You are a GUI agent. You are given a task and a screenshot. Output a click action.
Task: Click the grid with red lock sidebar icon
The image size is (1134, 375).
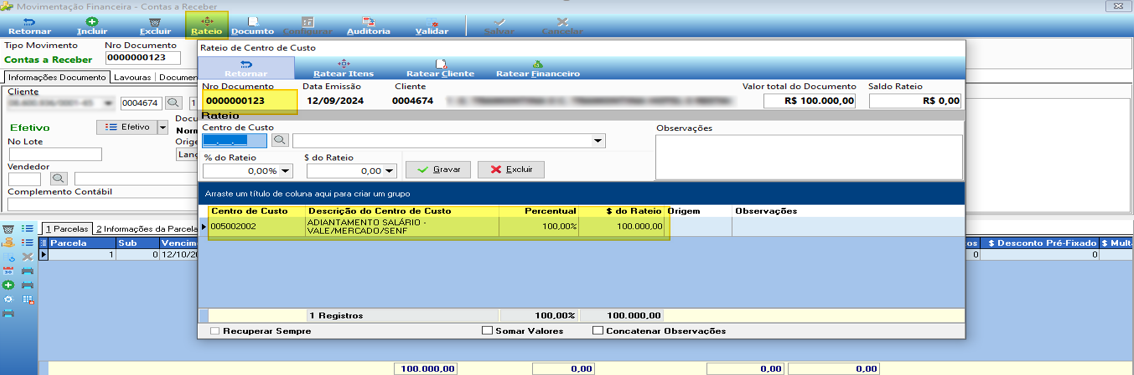click(x=28, y=299)
